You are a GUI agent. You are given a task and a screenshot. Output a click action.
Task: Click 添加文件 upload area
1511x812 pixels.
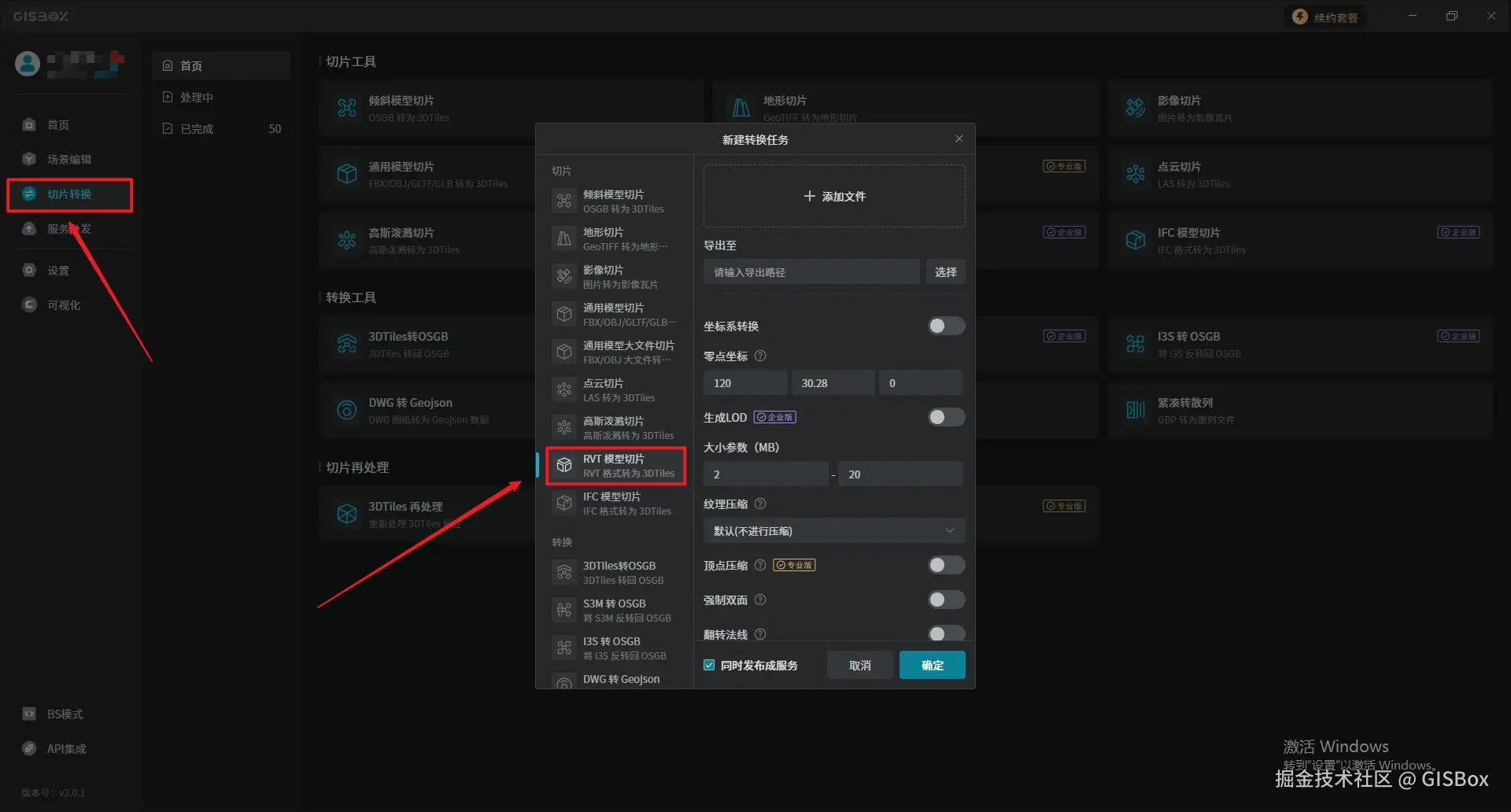click(x=834, y=196)
